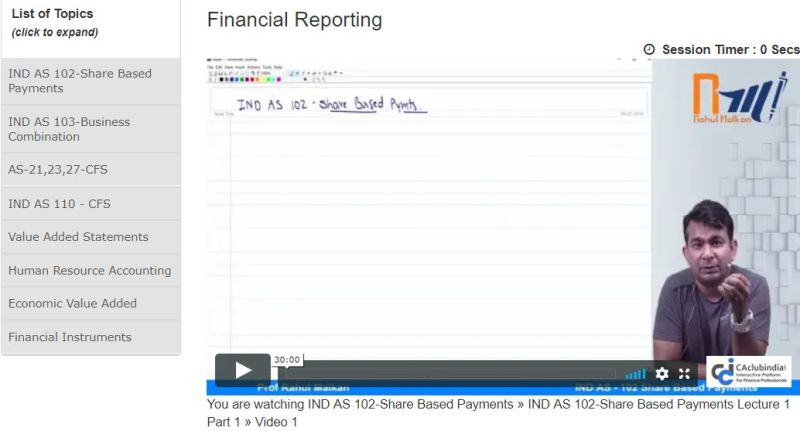The height and width of the screenshot is (431, 800).
Task: Open the Financial Instruments topic
Action: pyautogui.click(x=90, y=337)
